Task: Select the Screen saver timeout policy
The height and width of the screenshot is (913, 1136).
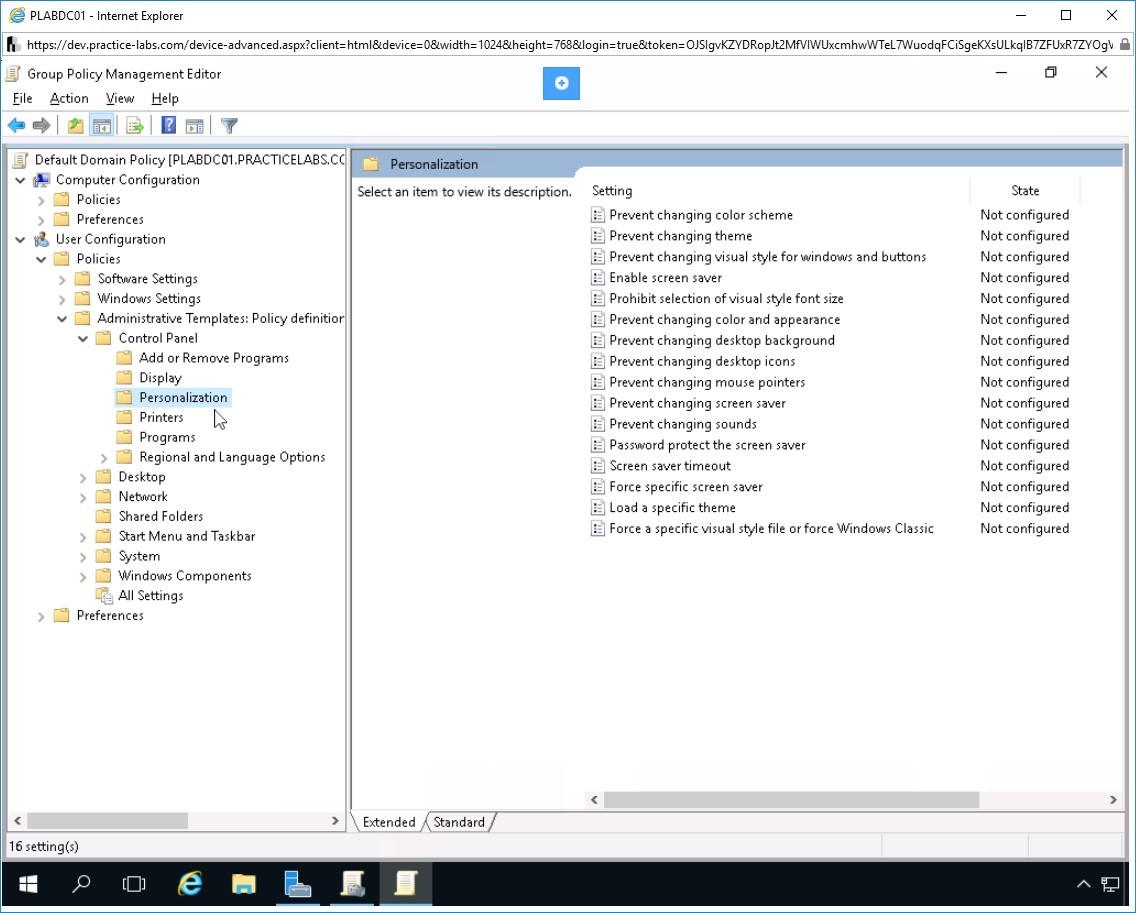Action: (669, 466)
